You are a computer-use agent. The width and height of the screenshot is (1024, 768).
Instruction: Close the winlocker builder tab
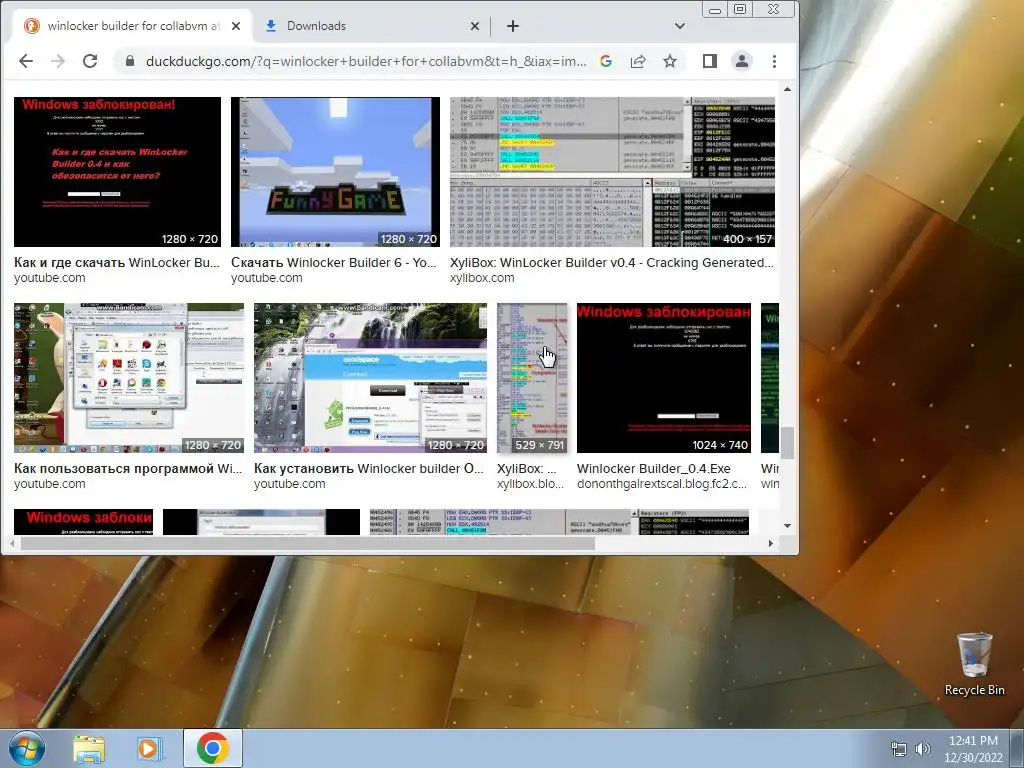(236, 26)
